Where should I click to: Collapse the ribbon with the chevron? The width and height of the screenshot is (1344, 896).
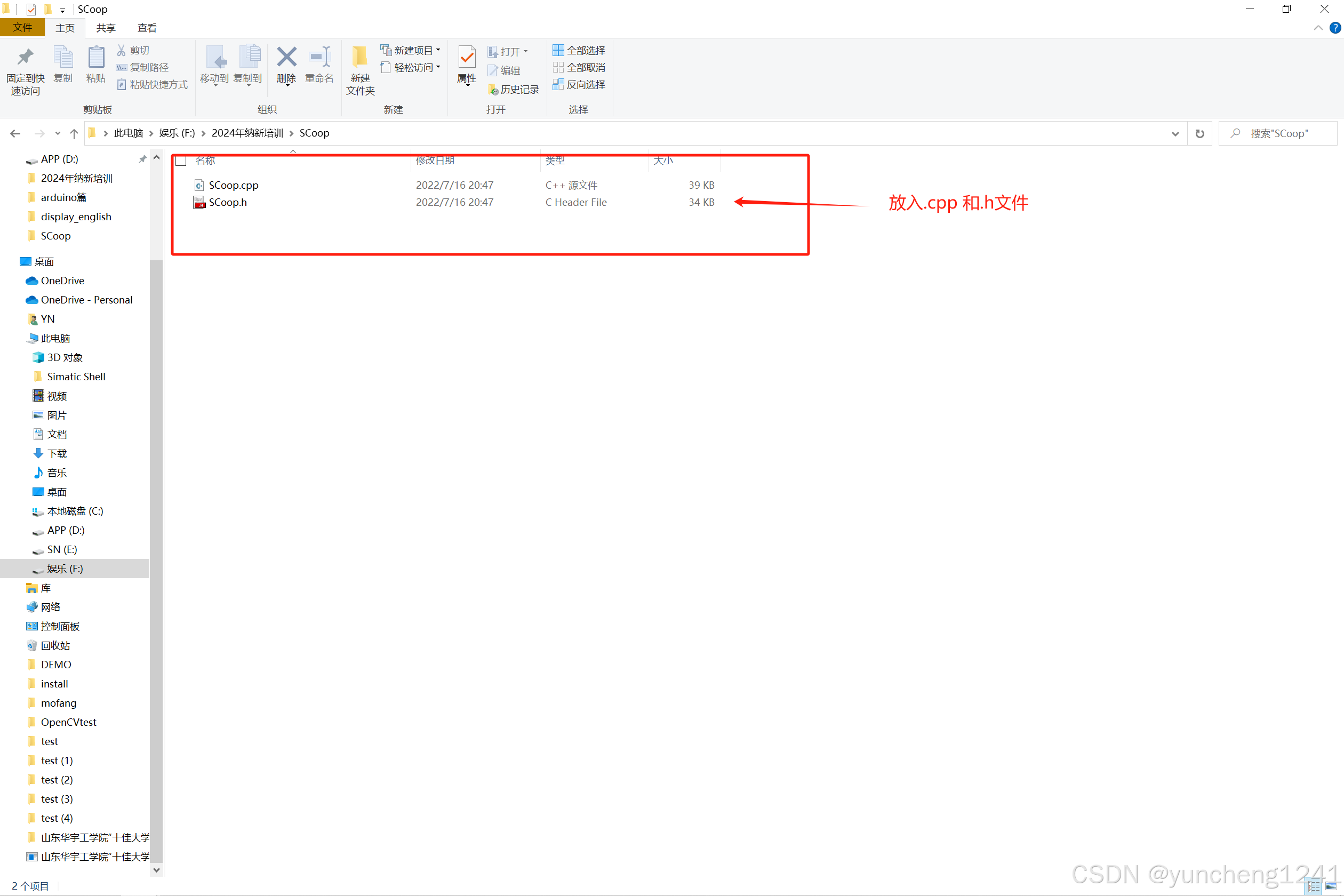[x=1318, y=27]
